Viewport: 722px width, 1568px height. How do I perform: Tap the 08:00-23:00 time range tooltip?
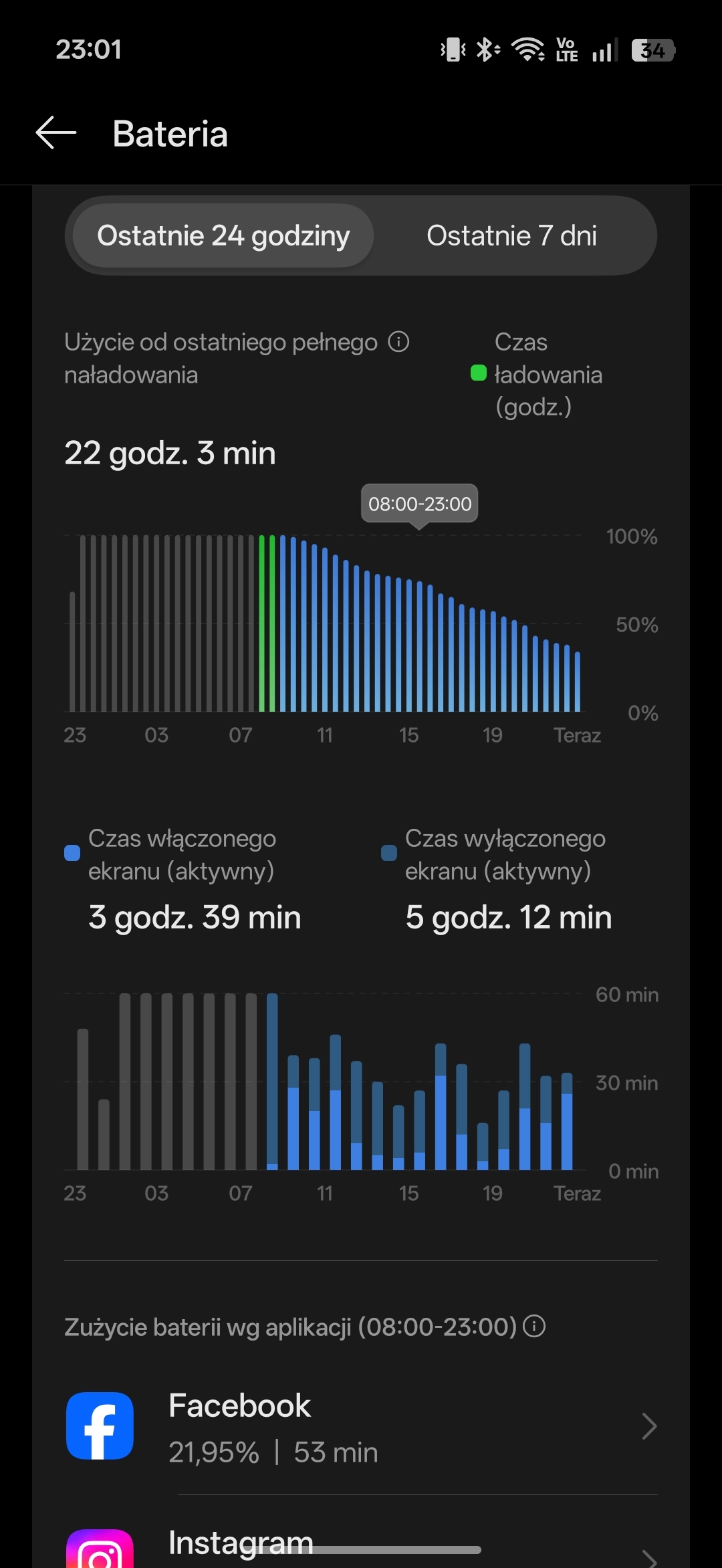[420, 504]
